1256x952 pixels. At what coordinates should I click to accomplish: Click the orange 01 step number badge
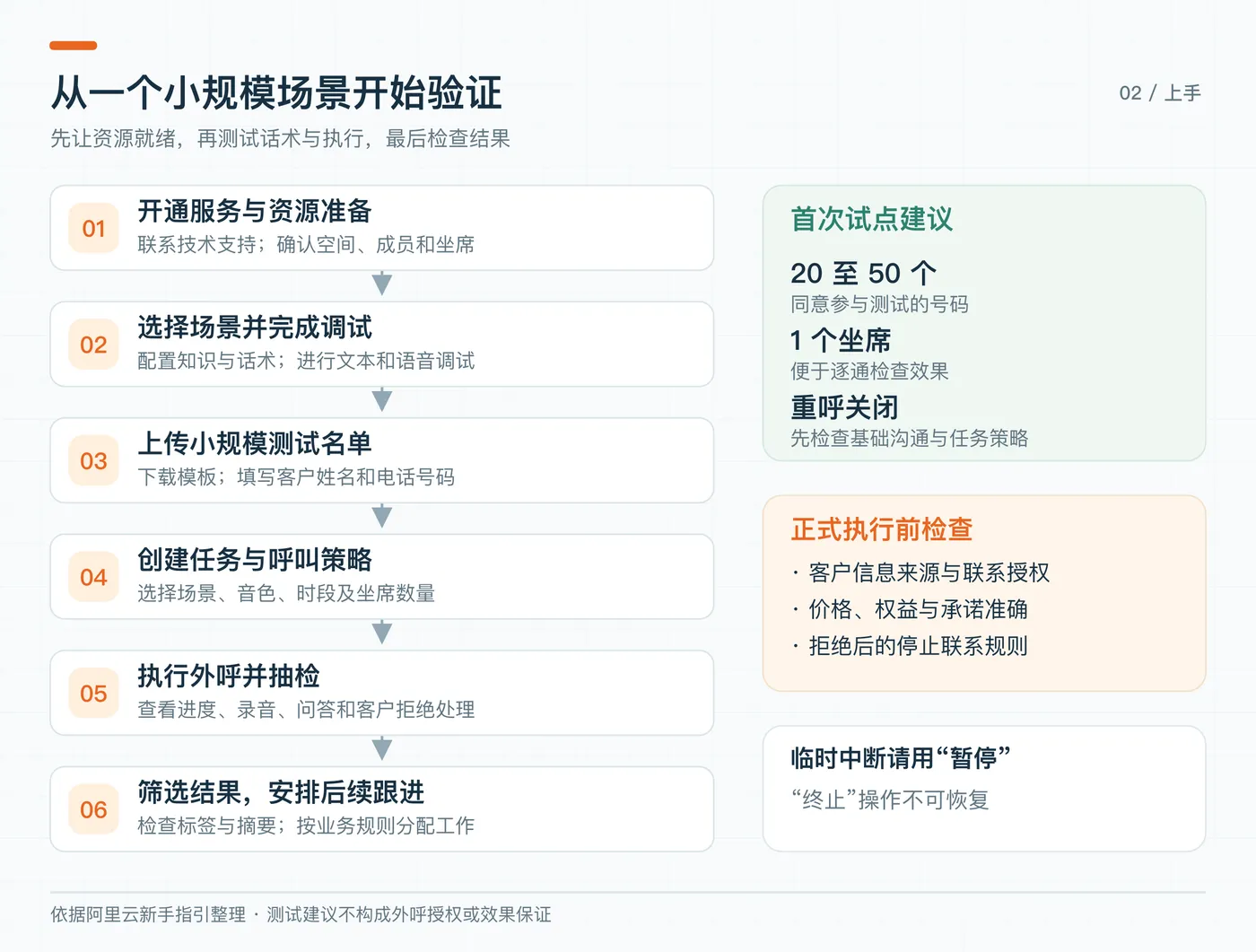[x=93, y=228]
